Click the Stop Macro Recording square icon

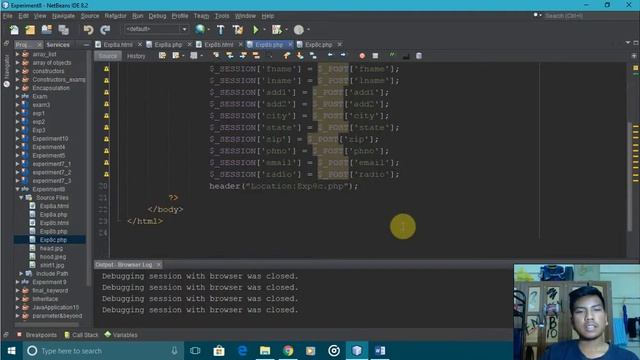click(x=375, y=56)
